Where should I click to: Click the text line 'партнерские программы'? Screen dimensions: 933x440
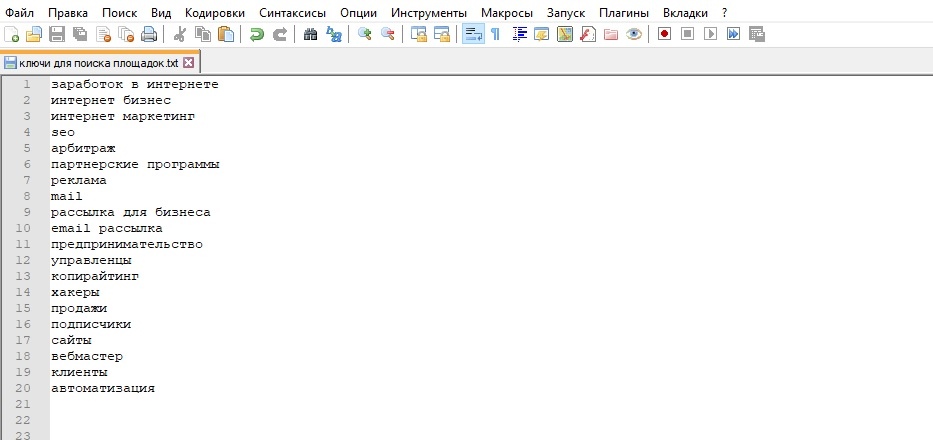(135, 164)
